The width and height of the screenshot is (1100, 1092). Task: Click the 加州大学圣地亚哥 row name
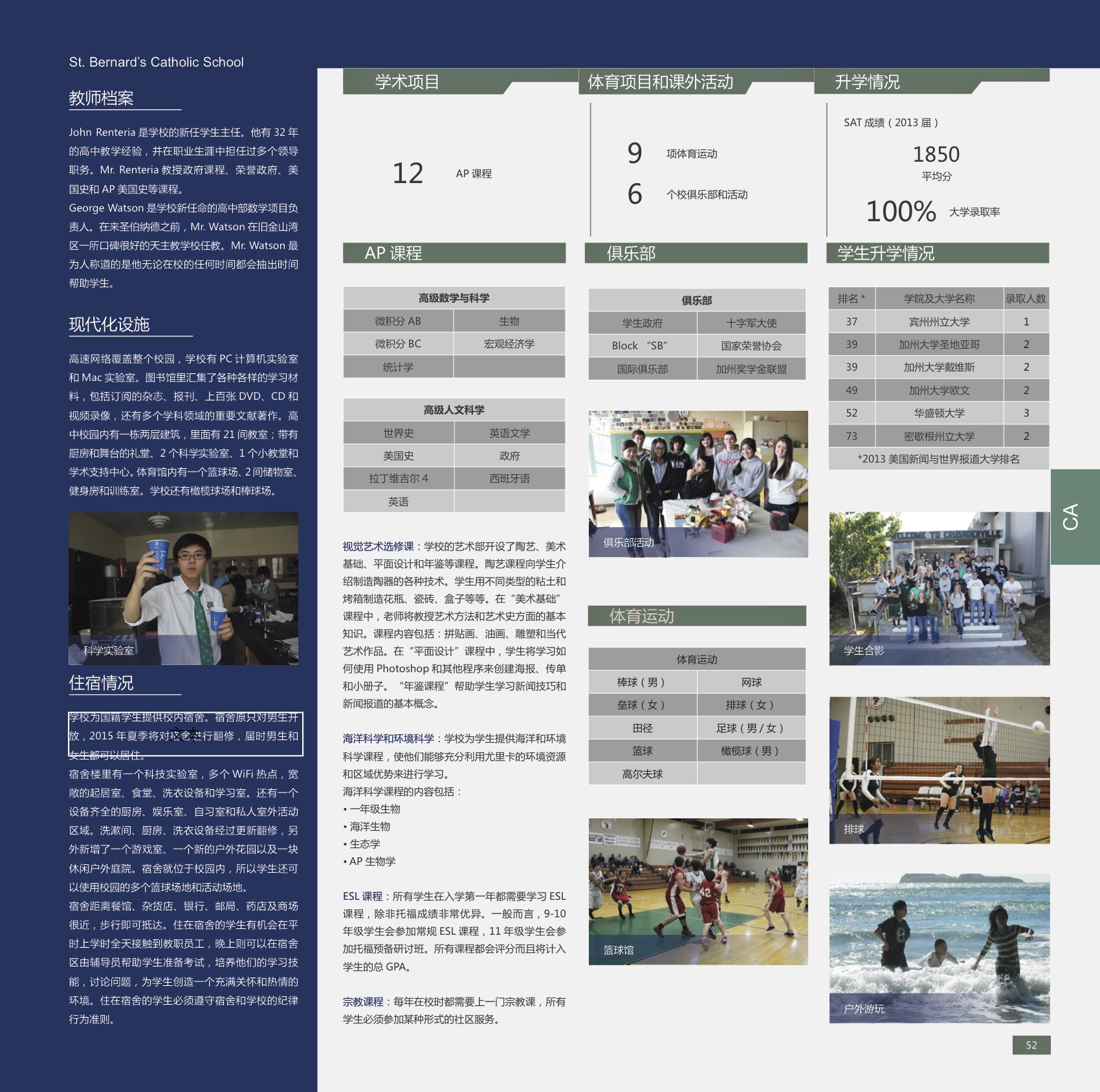tap(939, 344)
